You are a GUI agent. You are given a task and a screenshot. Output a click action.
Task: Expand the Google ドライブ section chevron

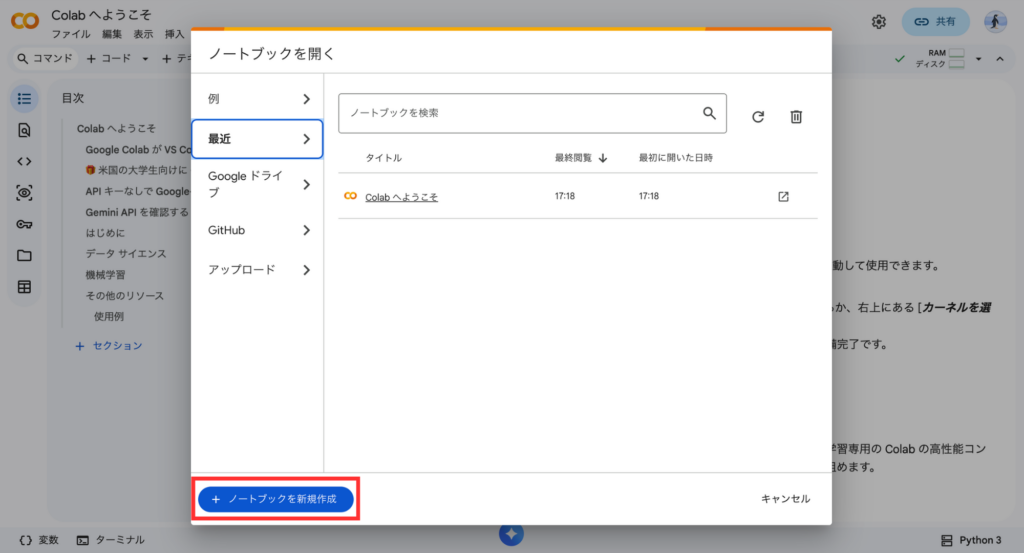[306, 185]
